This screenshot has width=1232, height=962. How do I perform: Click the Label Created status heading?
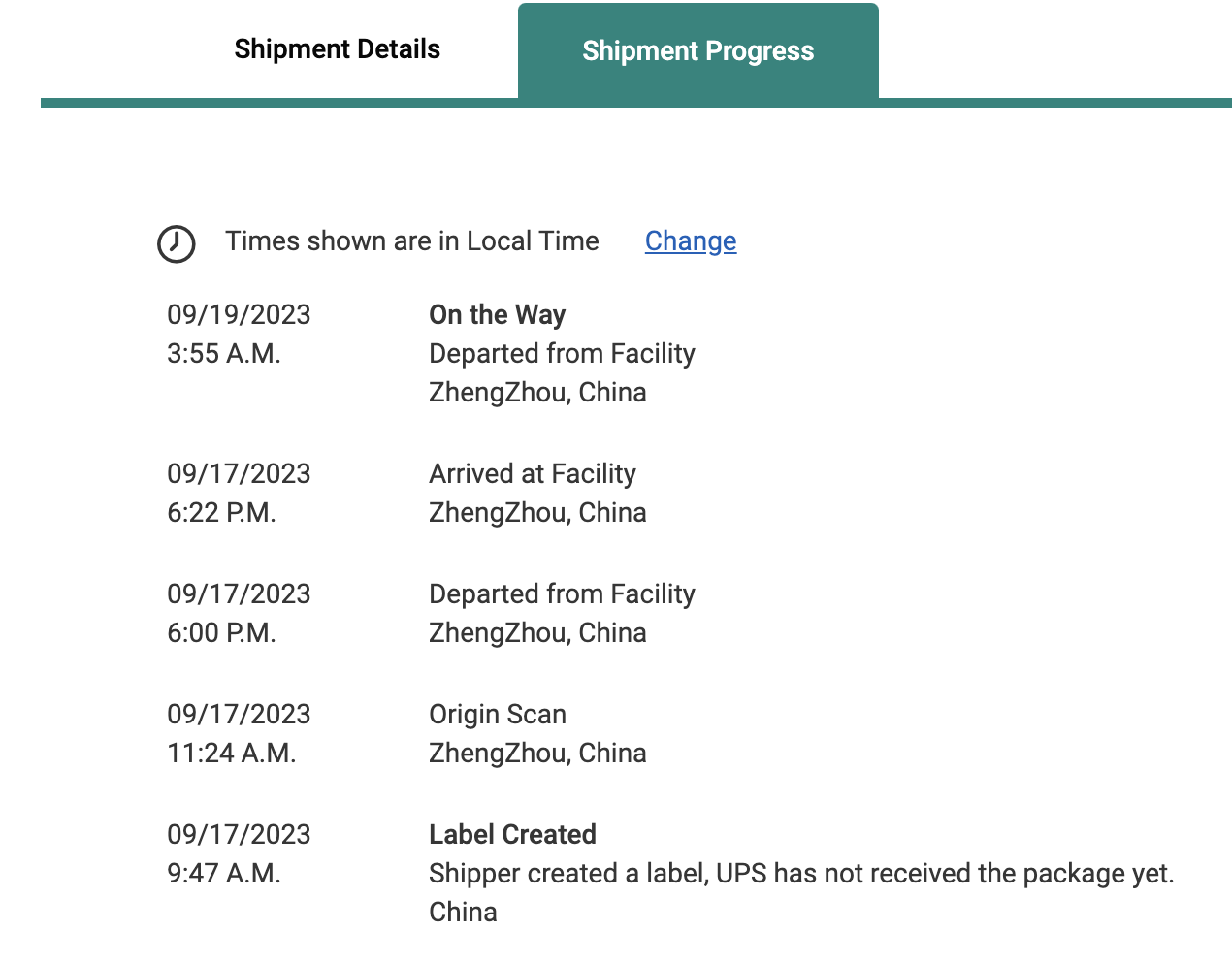click(512, 835)
